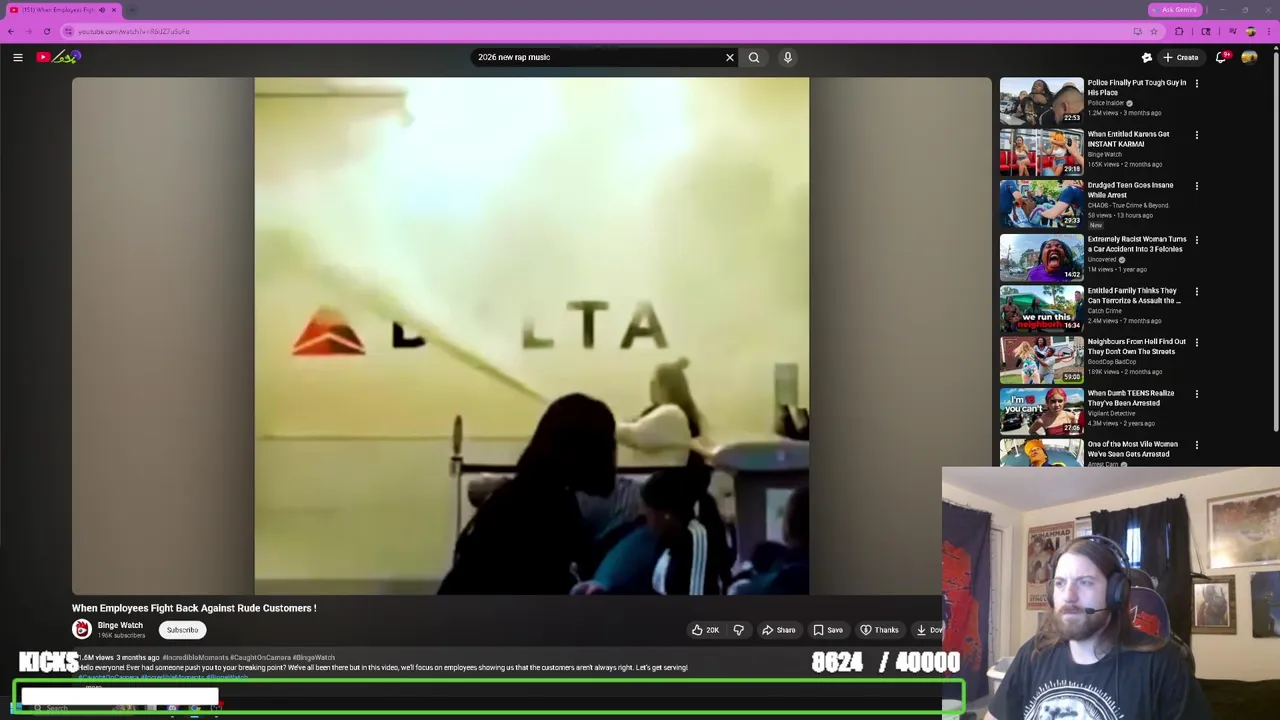Click the main video player to pause

coord(531,336)
